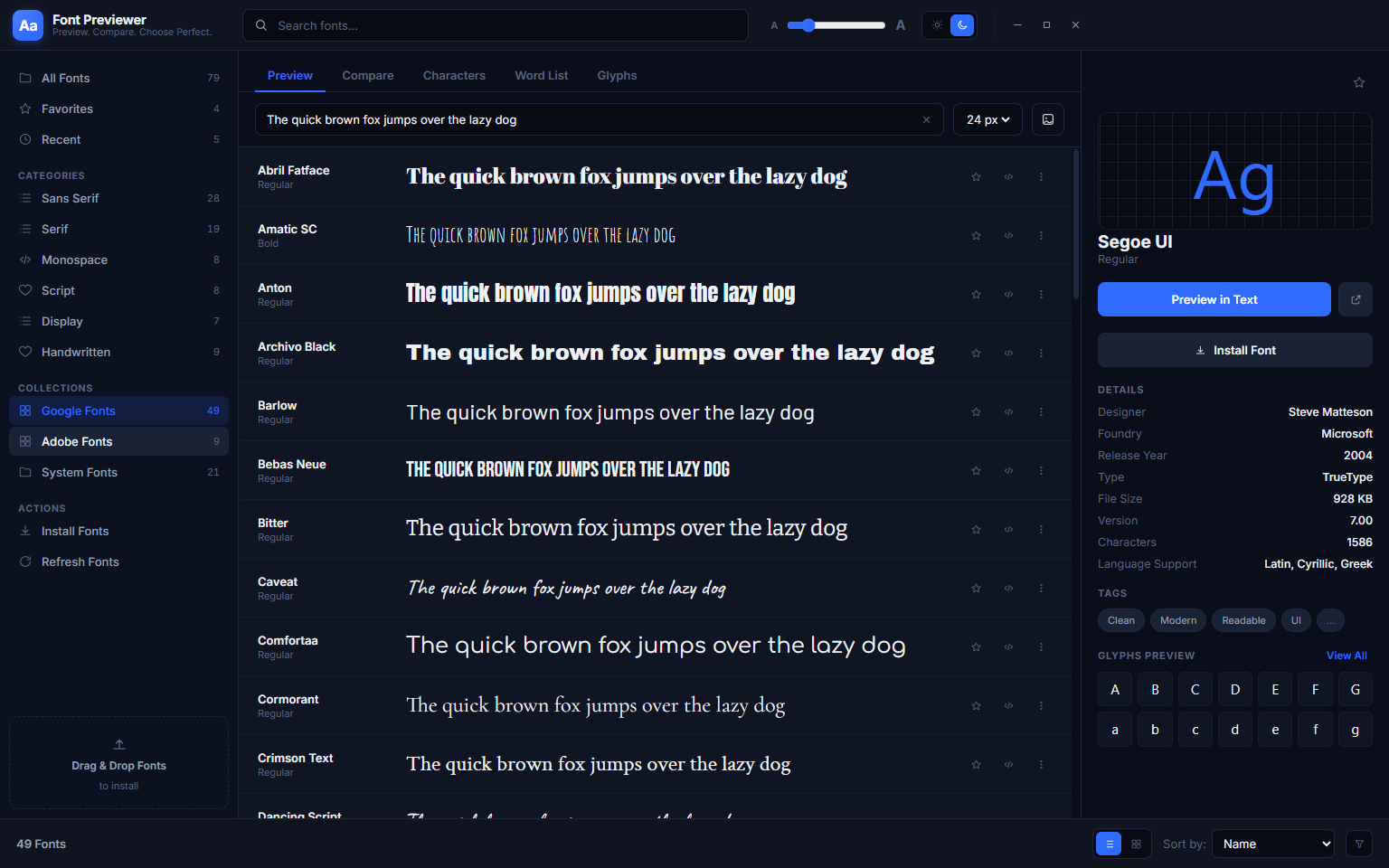Open the Word List tab
Image resolution: width=1389 pixels, height=868 pixels.
coord(542,75)
